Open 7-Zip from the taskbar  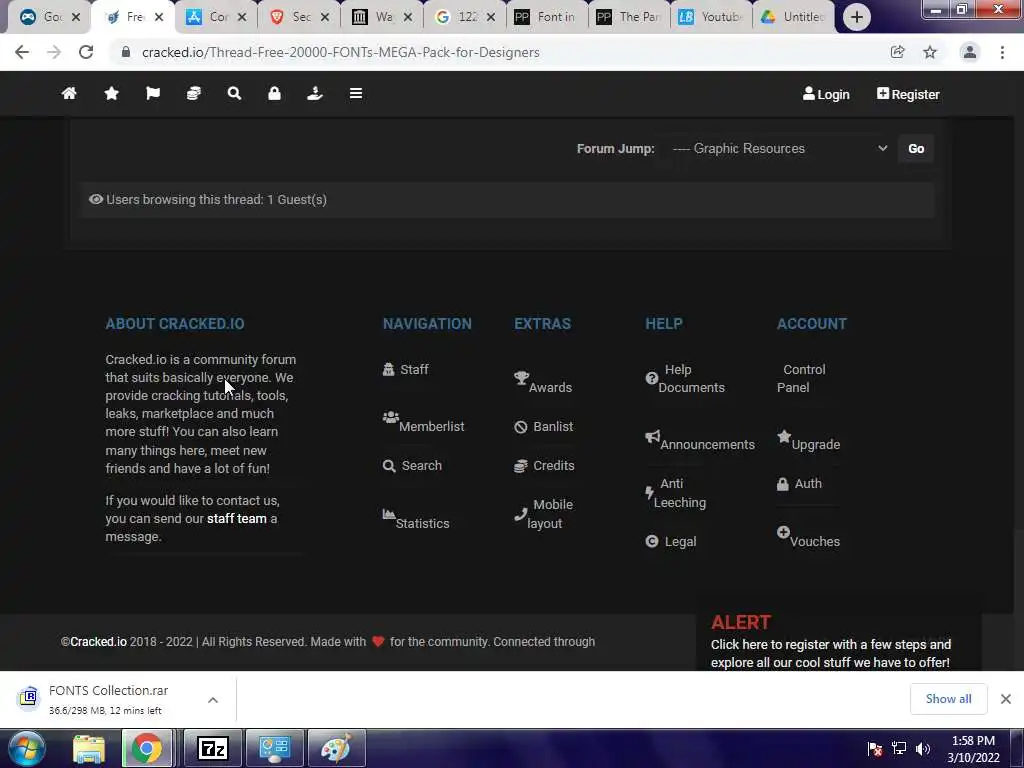[x=213, y=748]
